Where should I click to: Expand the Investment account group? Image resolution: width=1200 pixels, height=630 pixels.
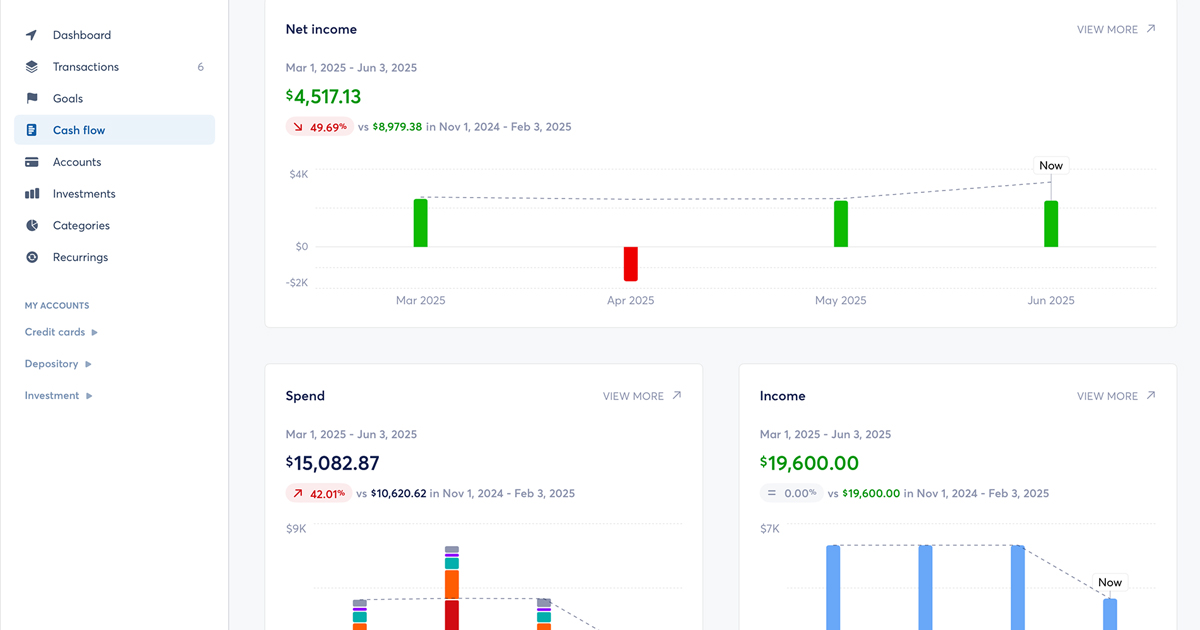pyautogui.click(x=59, y=396)
